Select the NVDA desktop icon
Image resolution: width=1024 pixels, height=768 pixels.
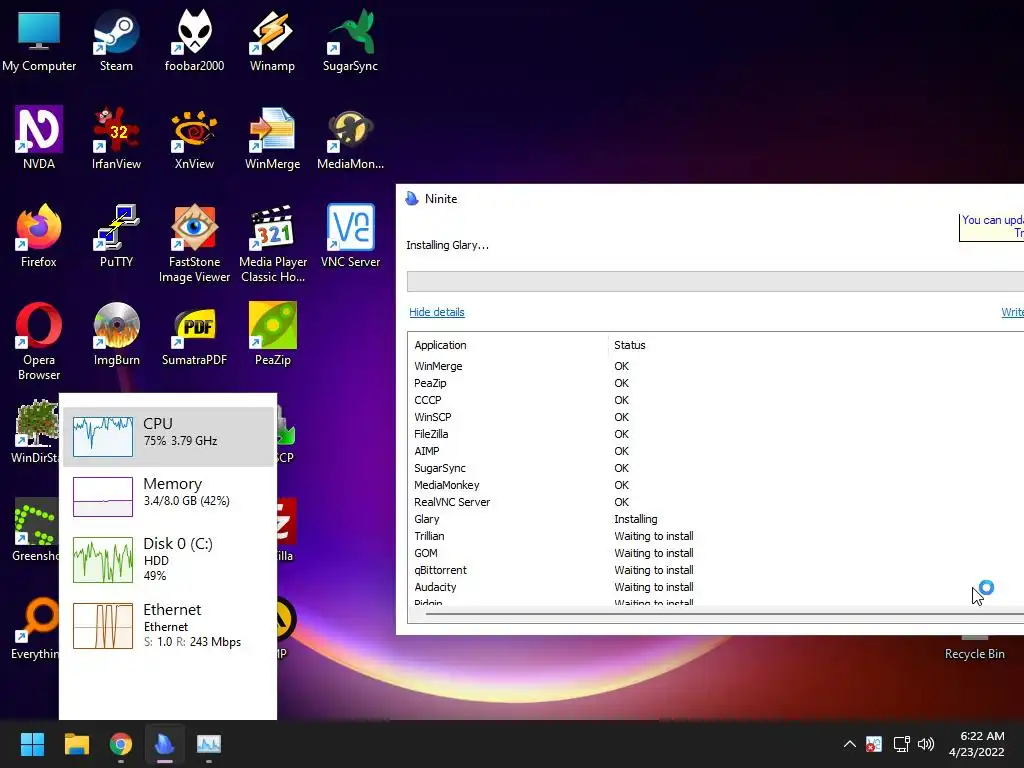coord(39,138)
